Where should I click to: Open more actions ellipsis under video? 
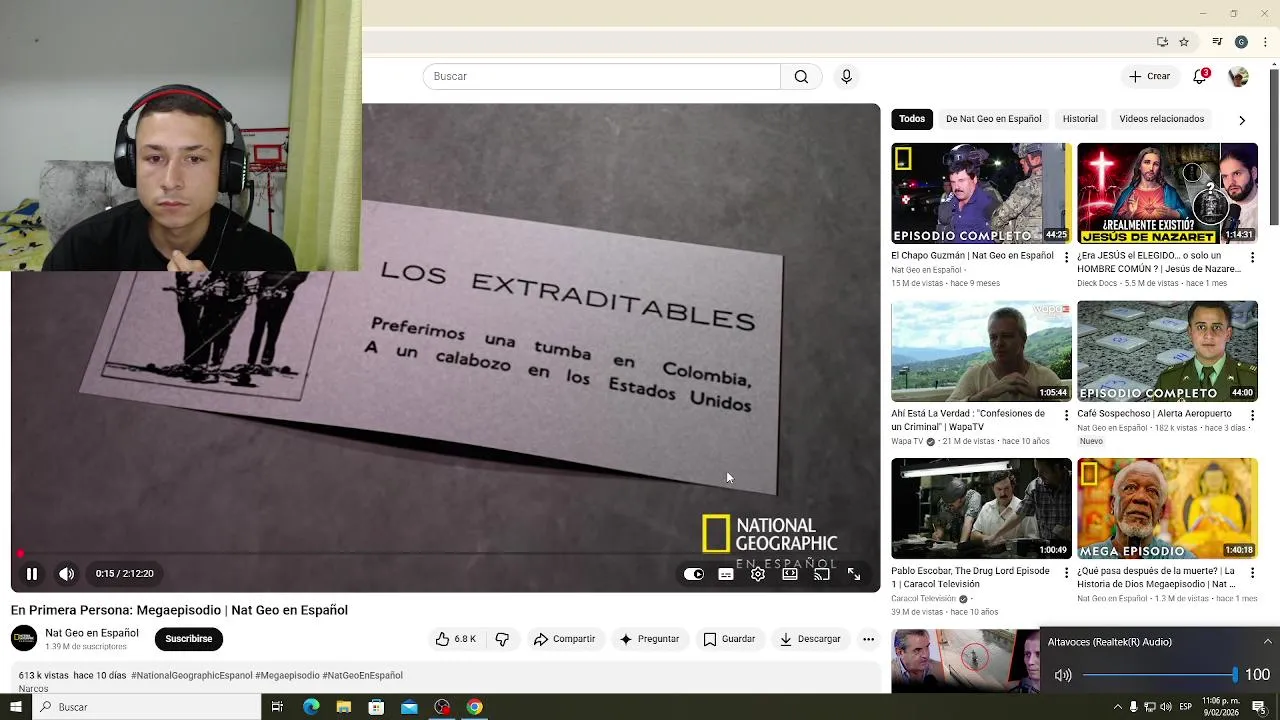click(868, 639)
